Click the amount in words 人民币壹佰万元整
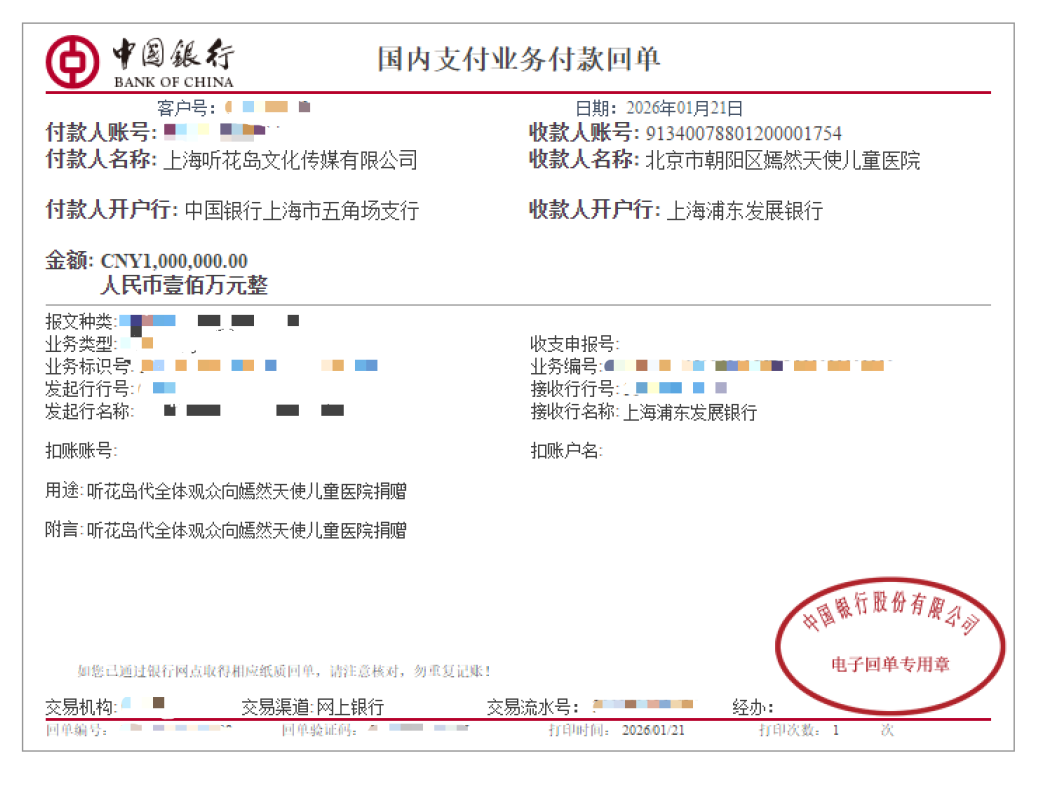Viewport: 1064px width, 798px height. (x=184, y=286)
